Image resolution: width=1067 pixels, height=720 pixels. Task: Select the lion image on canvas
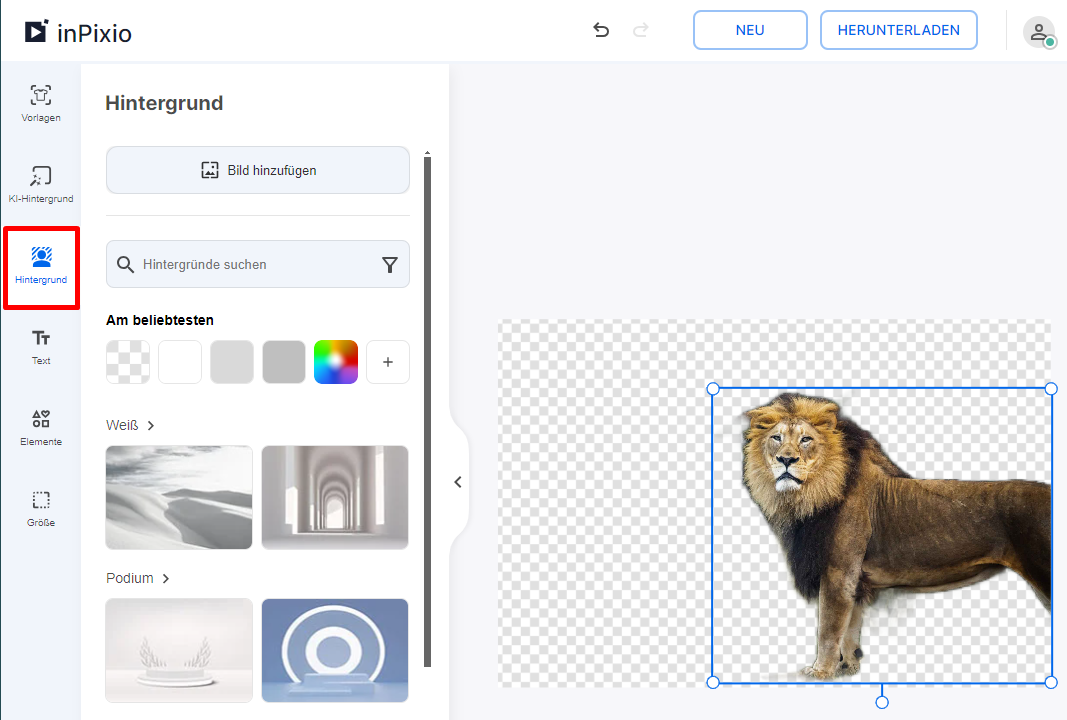tap(882, 536)
